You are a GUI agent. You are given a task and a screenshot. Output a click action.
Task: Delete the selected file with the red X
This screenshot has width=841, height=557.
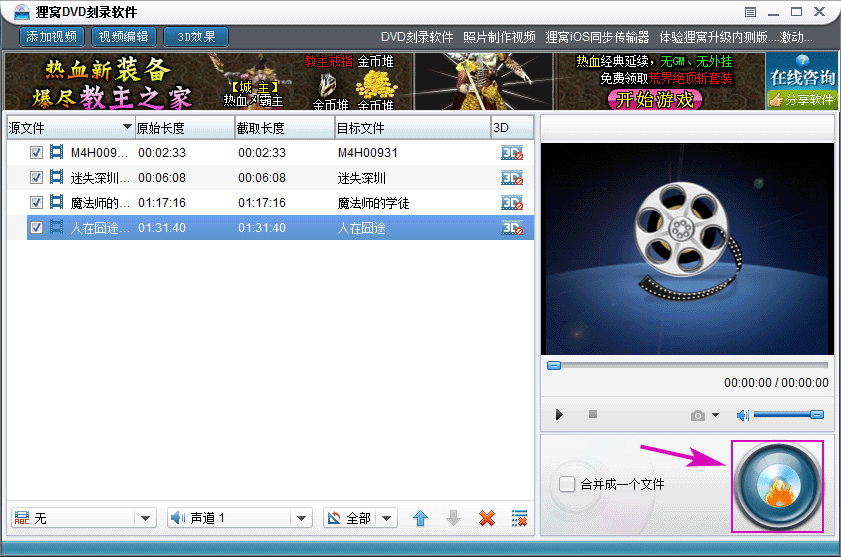pos(487,518)
